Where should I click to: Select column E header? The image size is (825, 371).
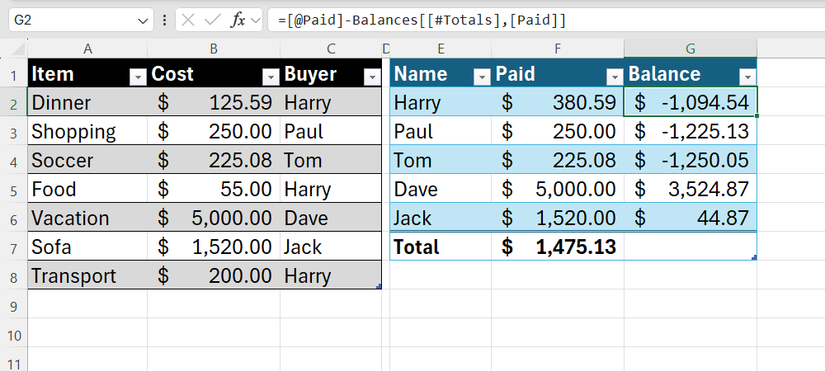pyautogui.click(x=441, y=49)
